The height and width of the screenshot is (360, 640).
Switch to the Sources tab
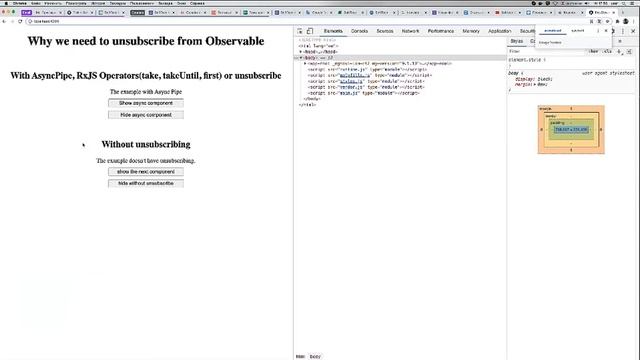(385, 31)
